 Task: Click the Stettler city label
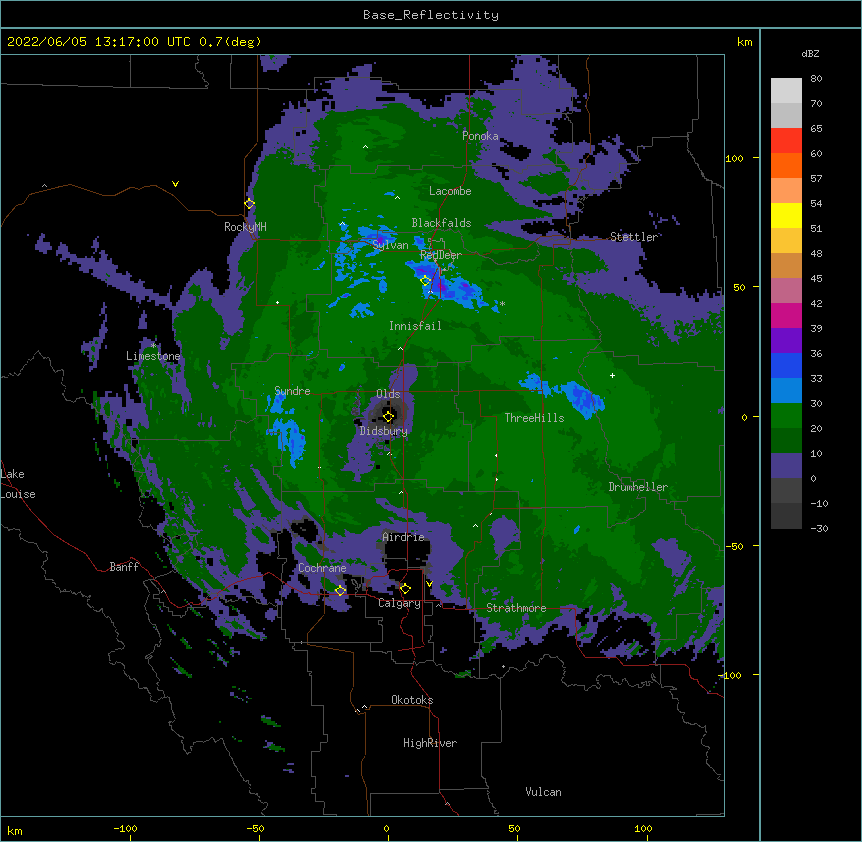(634, 237)
